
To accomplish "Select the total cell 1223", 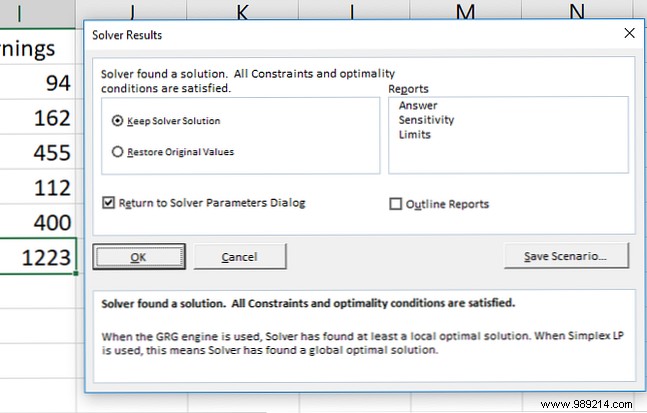I will coord(38,256).
